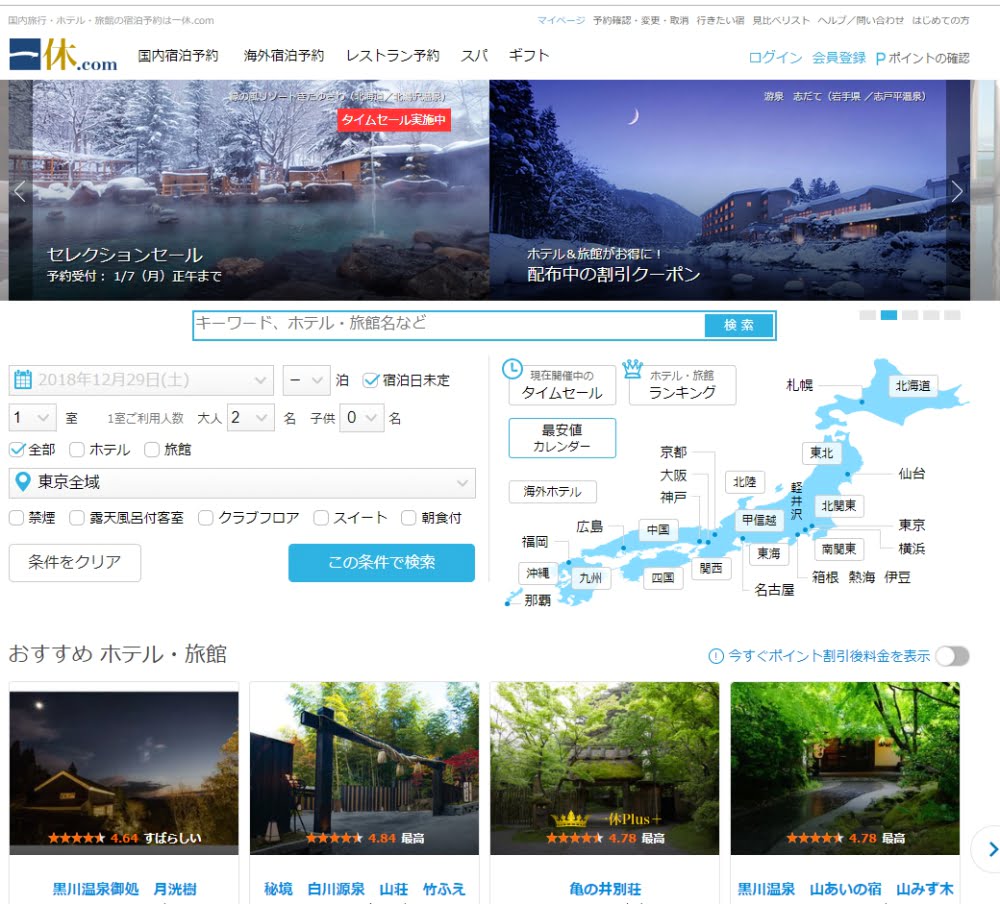This screenshot has width=1000, height=904.
Task: Click the previous banner arrow
Action: click(x=19, y=192)
